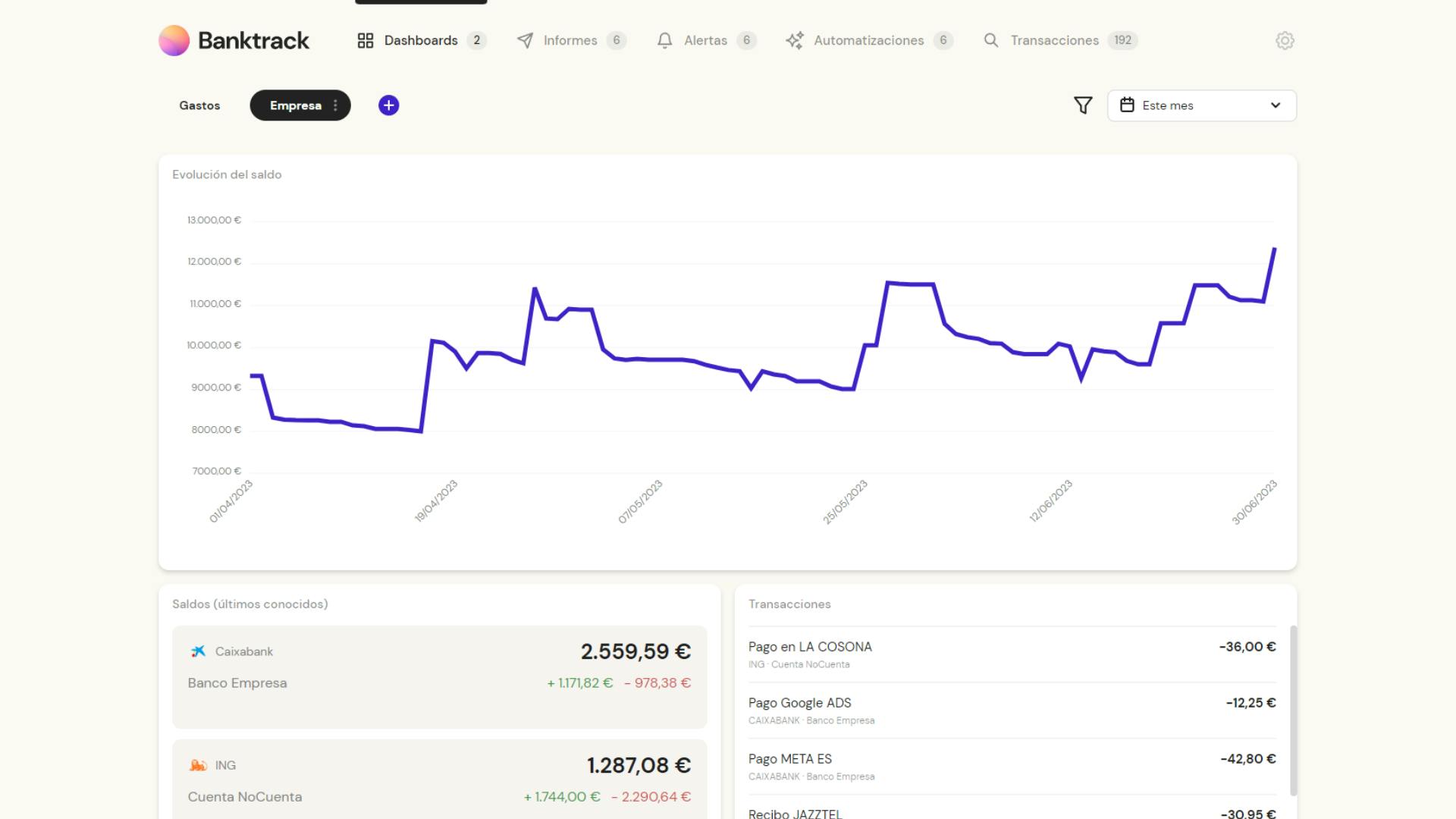Image resolution: width=1456 pixels, height=819 pixels.
Task: Click the Banktrack gradient logo
Action: click(174, 40)
